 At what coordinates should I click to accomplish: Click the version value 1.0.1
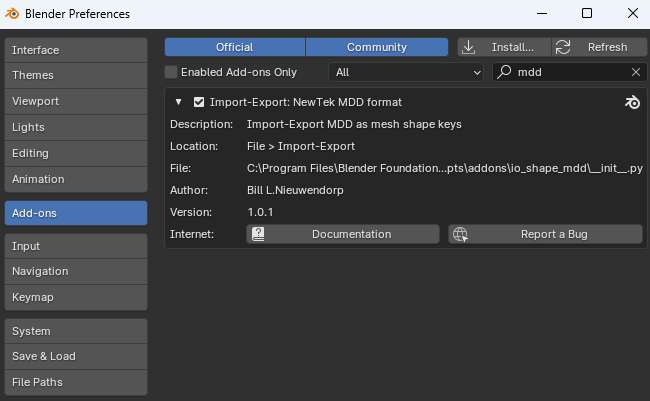coord(260,212)
